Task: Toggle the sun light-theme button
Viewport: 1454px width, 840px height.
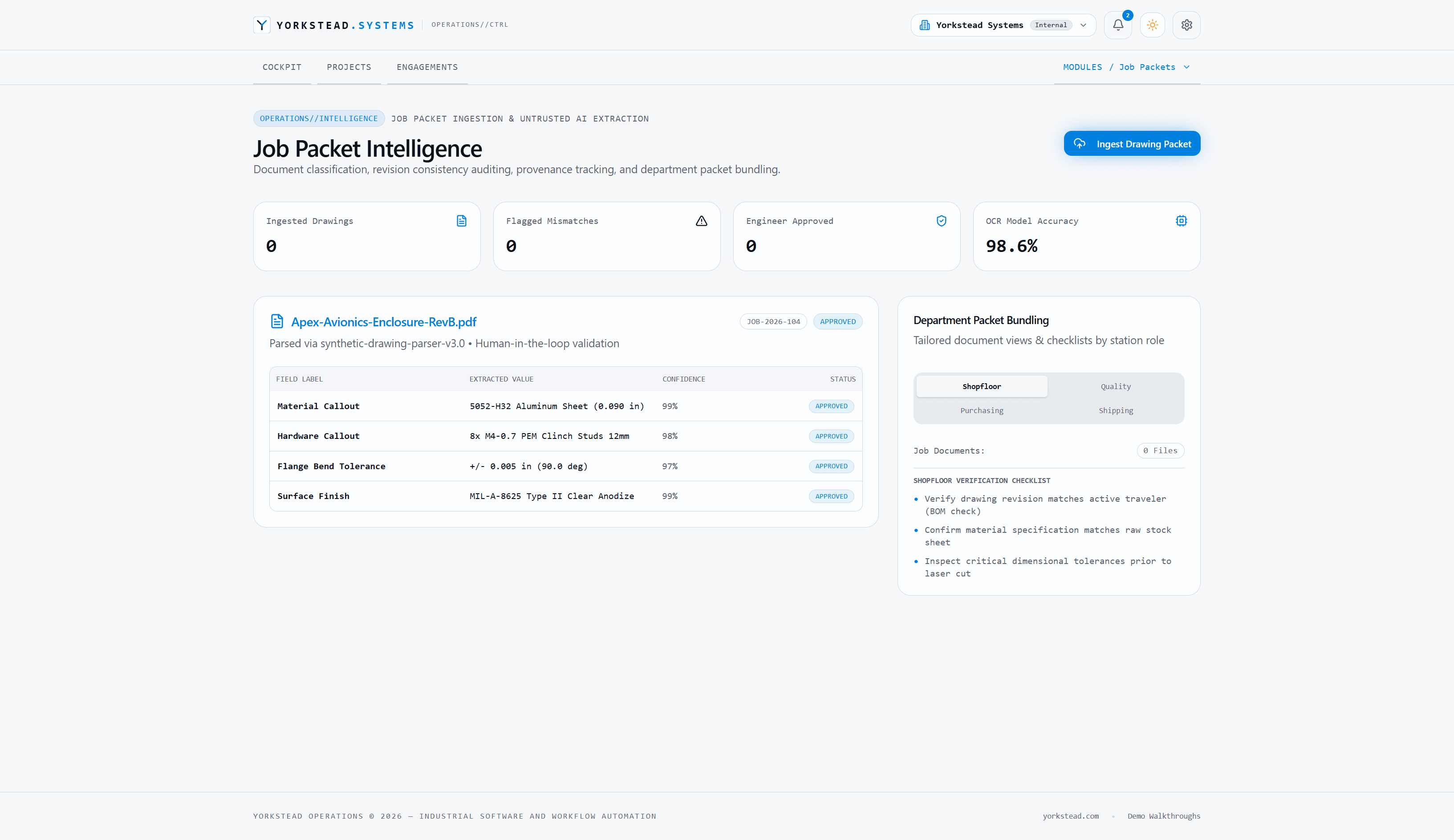Action: pyautogui.click(x=1152, y=25)
